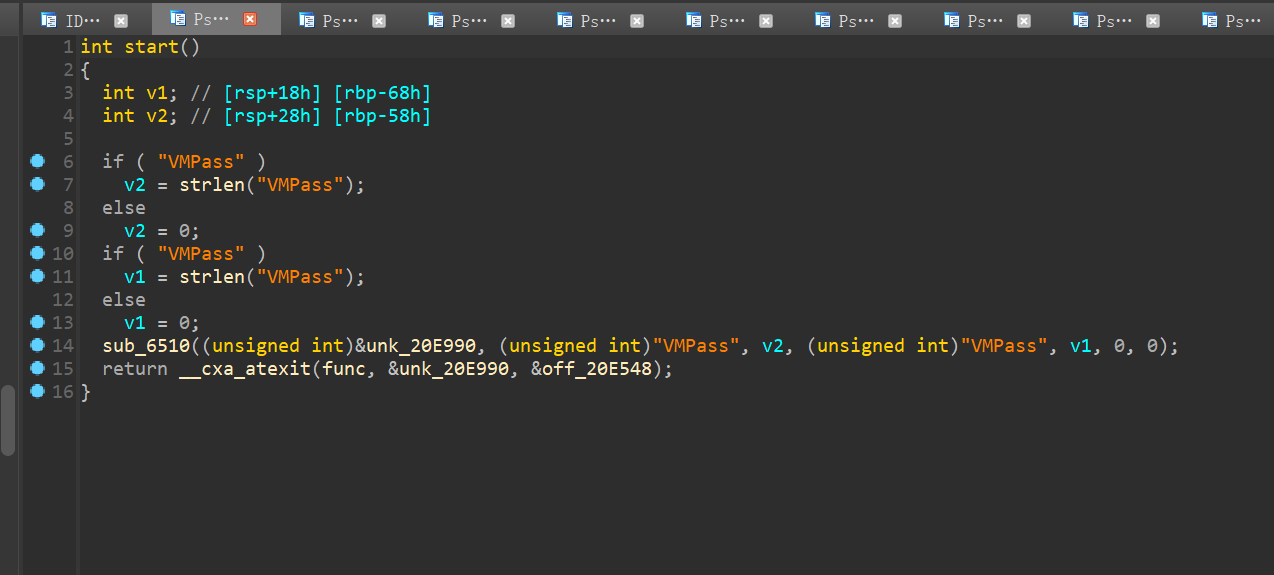The image size is (1274, 575).
Task: Click breakpoint marker on line 15
Action: click(38, 368)
